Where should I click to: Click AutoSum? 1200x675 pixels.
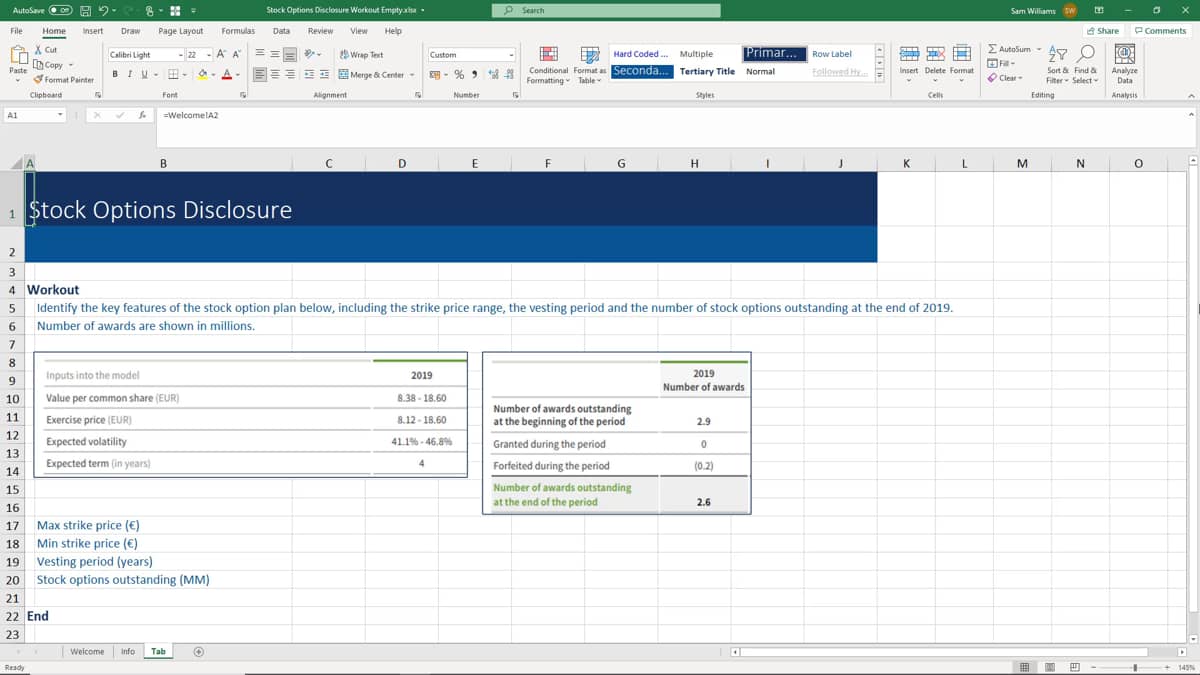point(1010,49)
